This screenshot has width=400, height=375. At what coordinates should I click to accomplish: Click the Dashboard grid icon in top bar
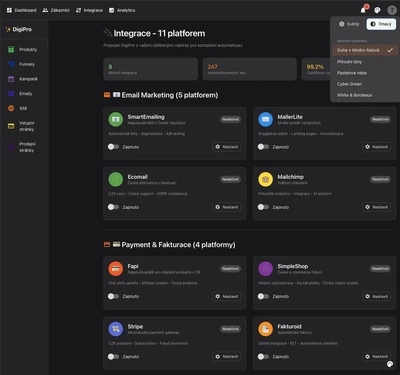coord(9,10)
